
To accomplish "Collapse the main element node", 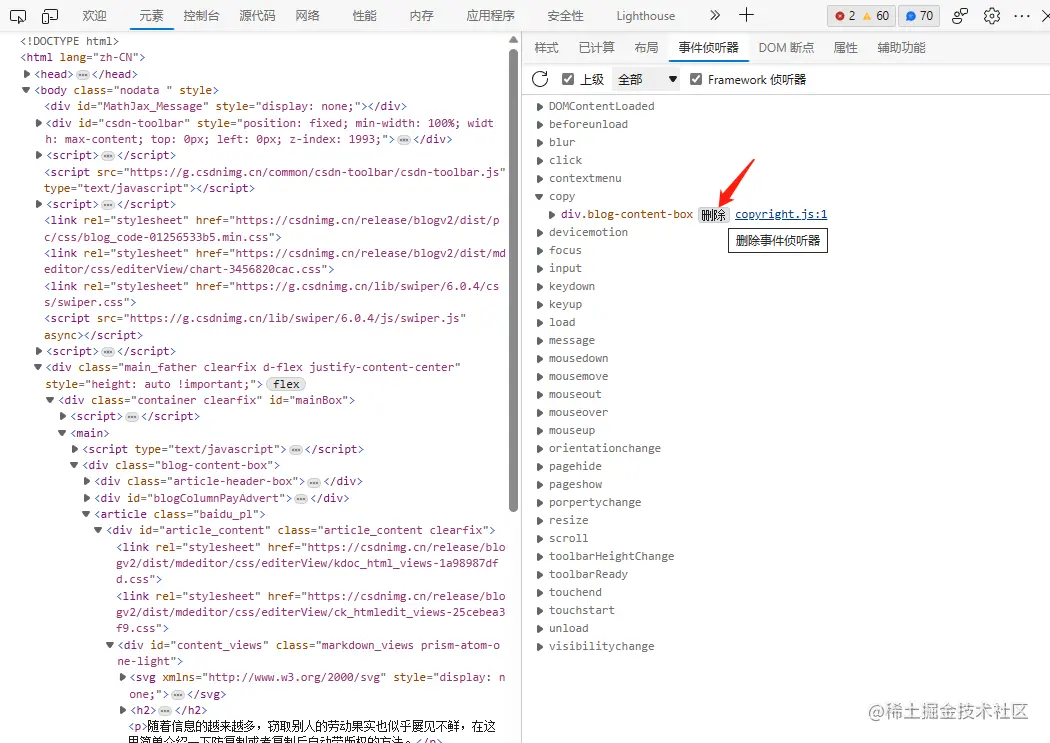I will 62,433.
